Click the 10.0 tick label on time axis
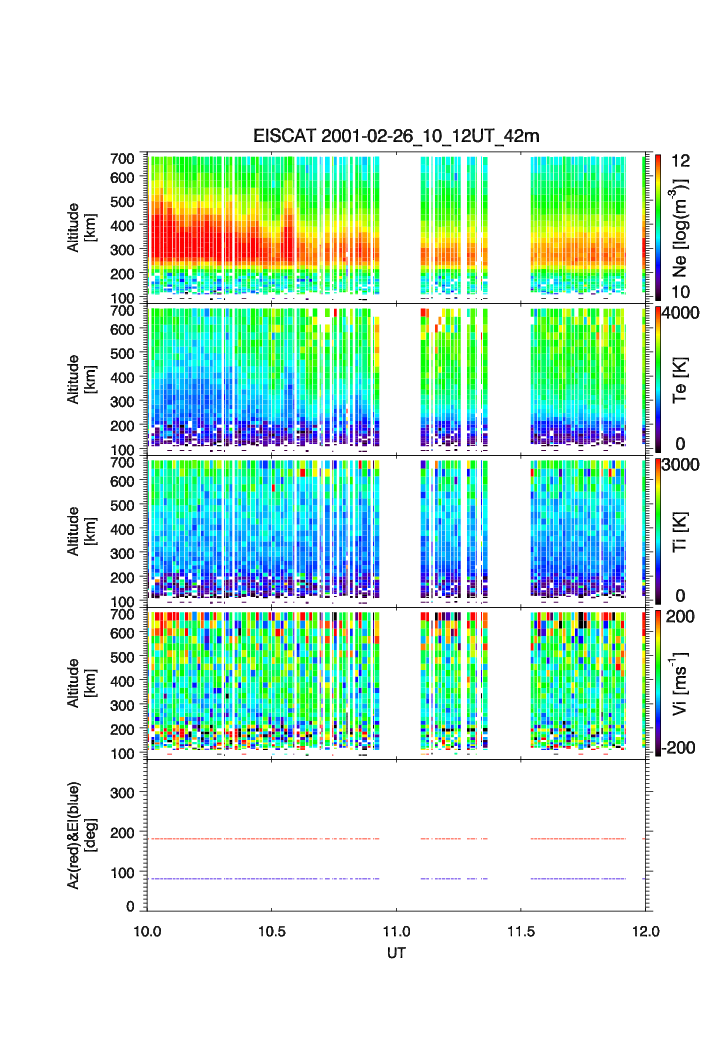 pyautogui.click(x=148, y=931)
